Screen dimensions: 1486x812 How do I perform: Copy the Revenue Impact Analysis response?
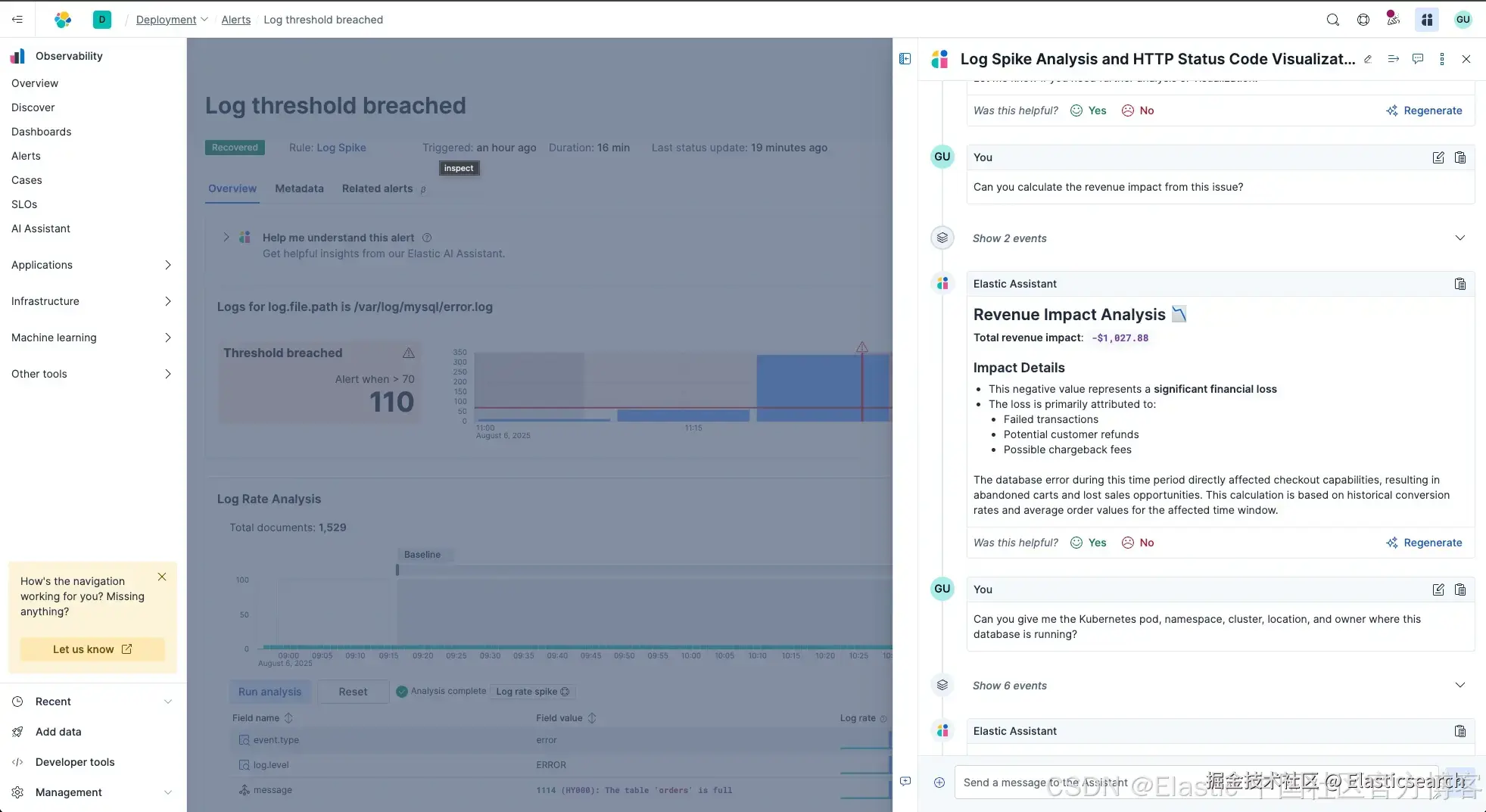tap(1460, 284)
